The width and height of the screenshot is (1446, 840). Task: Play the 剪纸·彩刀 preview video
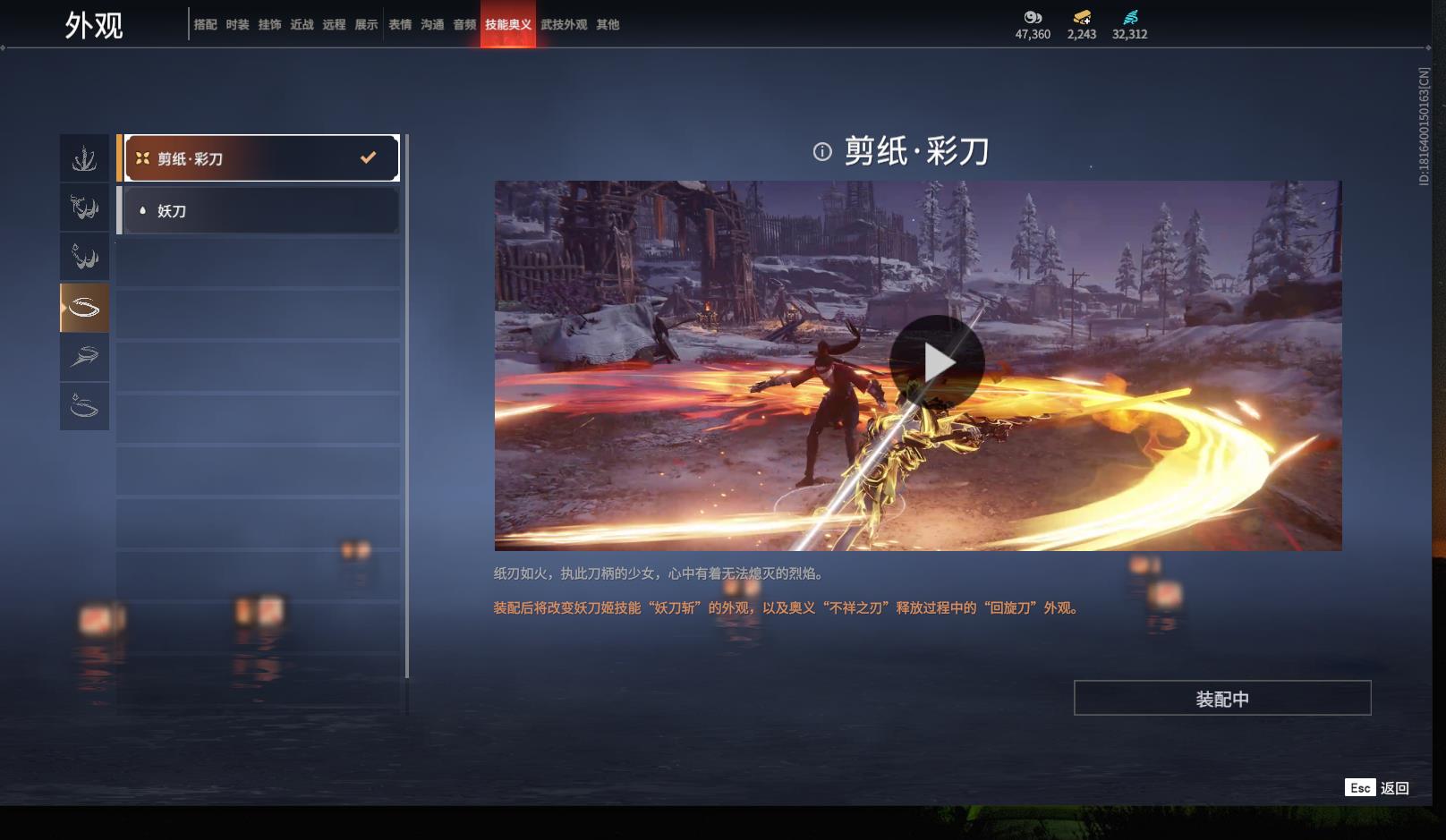pos(937,362)
